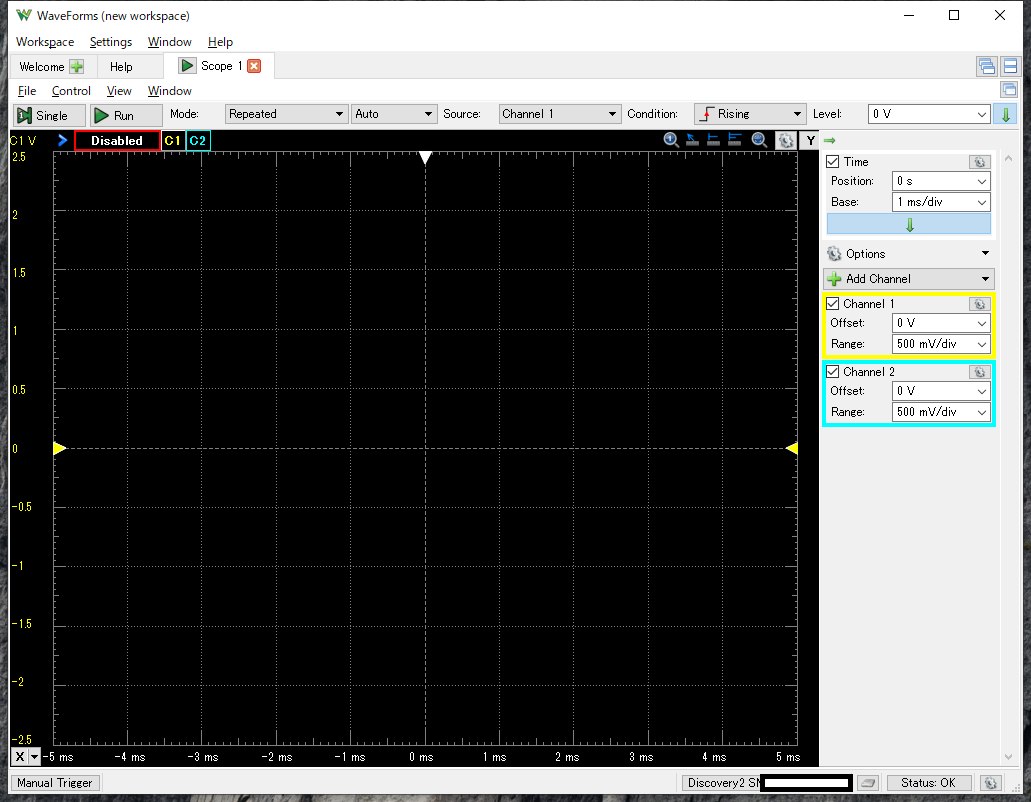
Task: Click the Y cursors button
Action: point(811,141)
